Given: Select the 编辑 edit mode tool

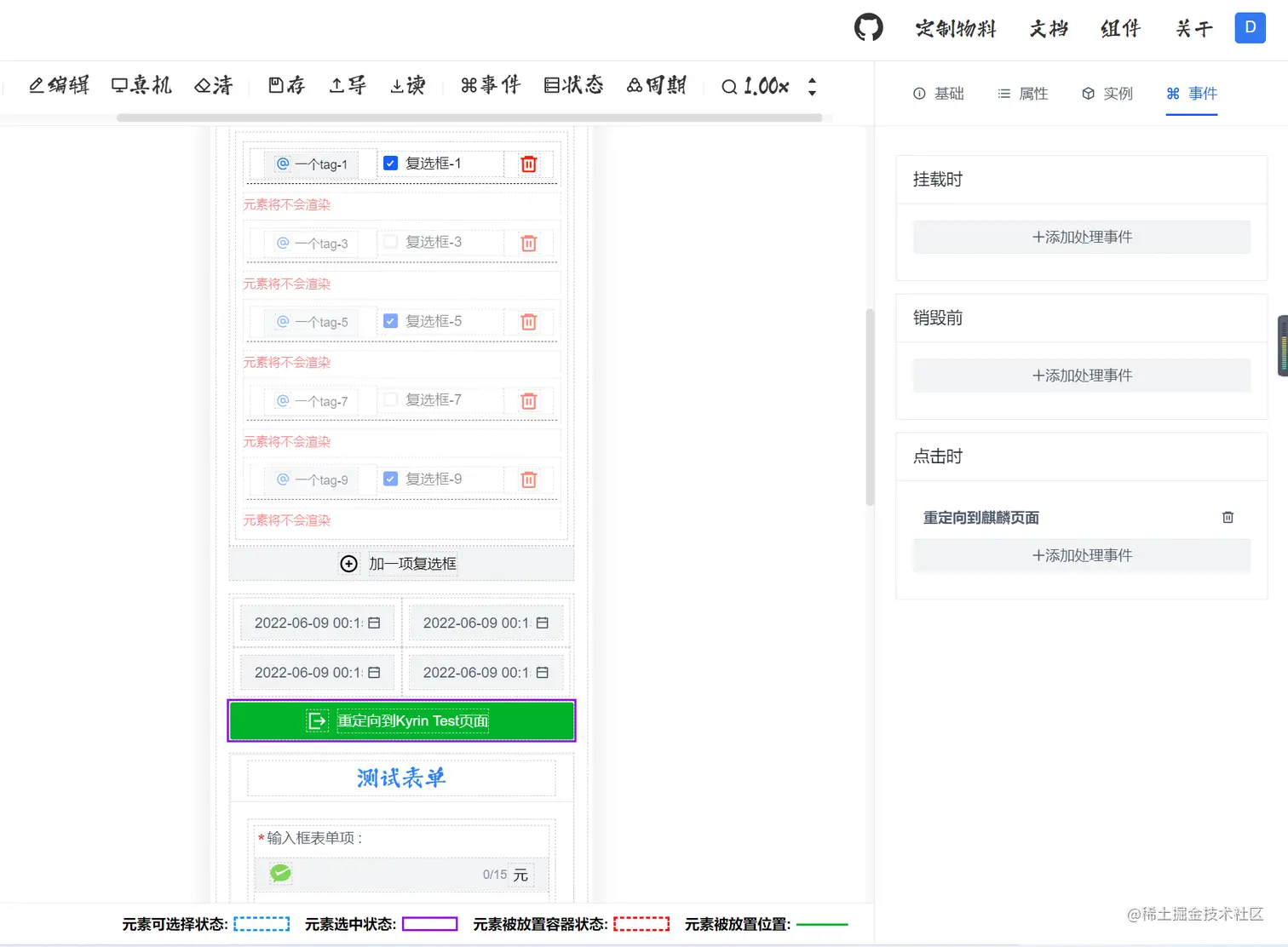Looking at the screenshot, I should pos(59,85).
